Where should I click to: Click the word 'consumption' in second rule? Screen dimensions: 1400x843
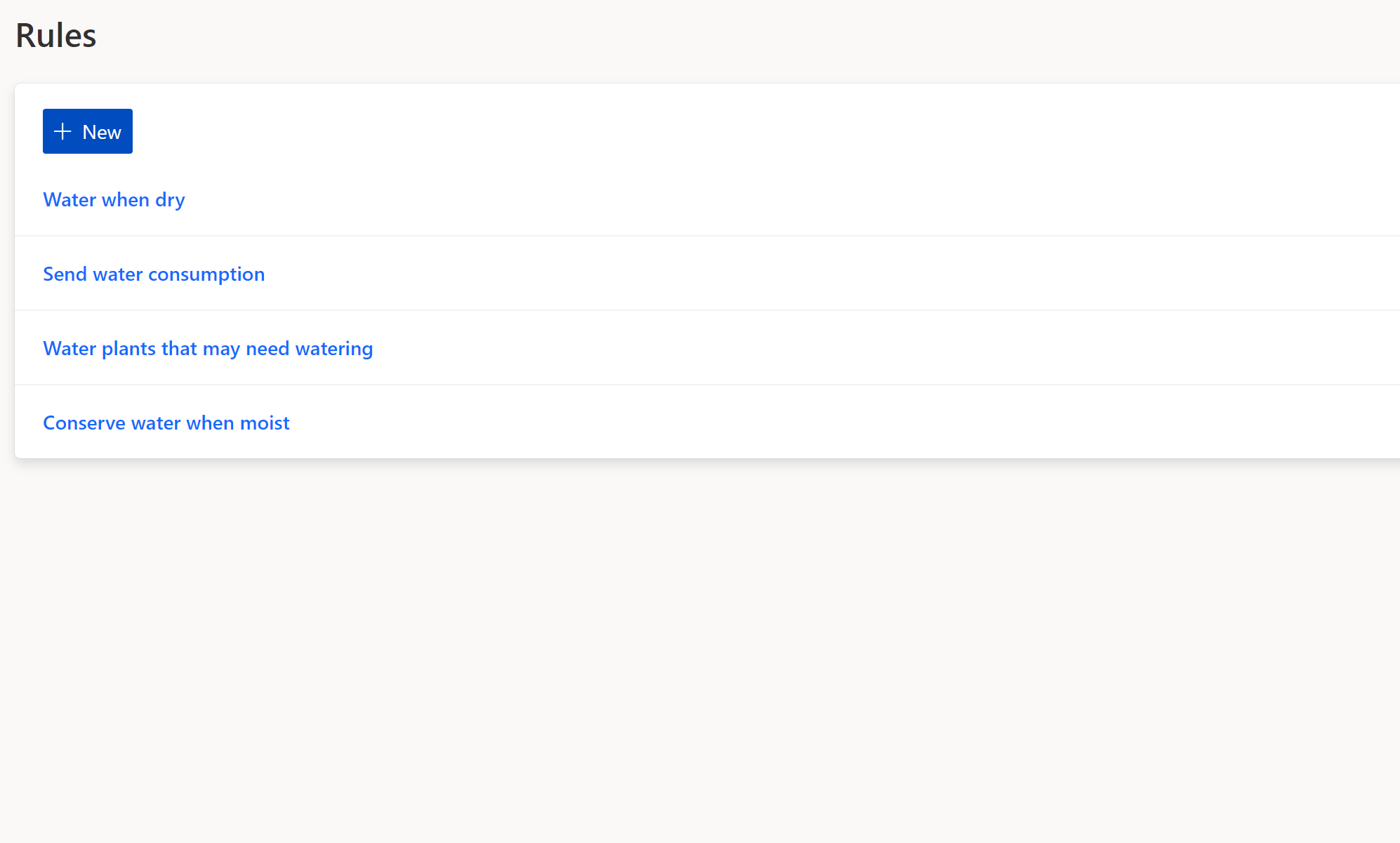pyautogui.click(x=206, y=274)
